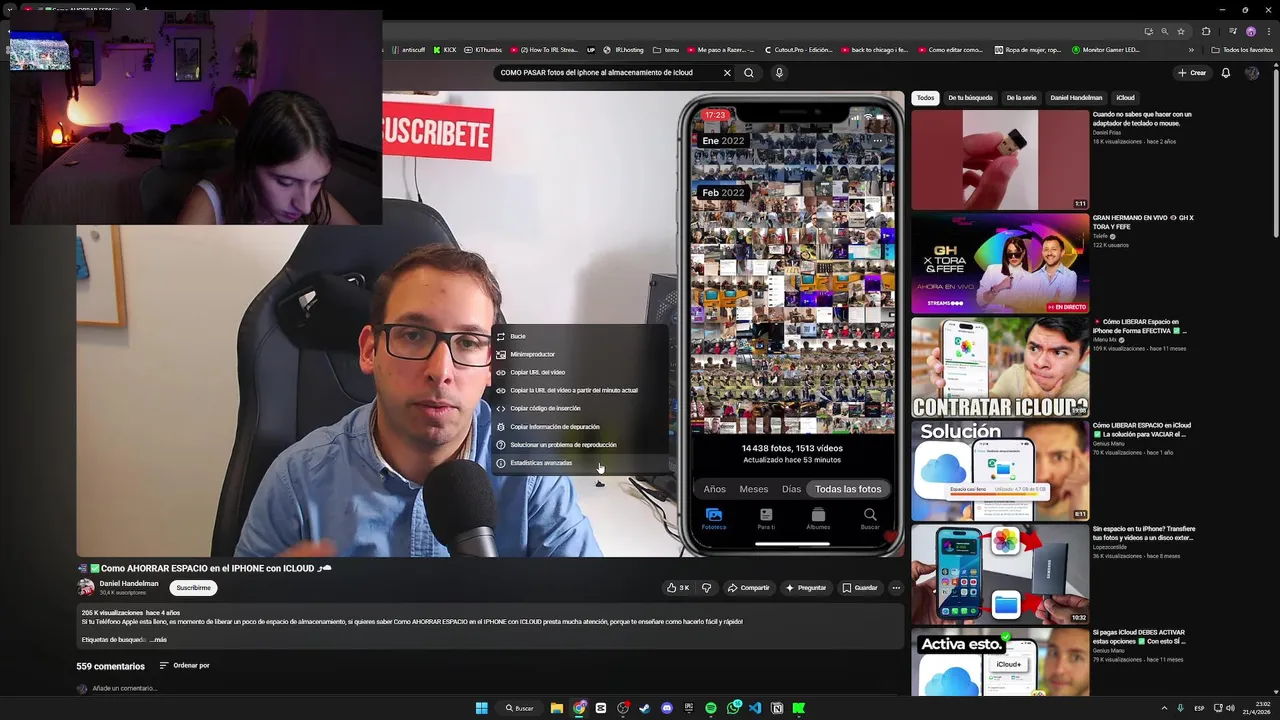Open YouTube notifications bell
Viewport: 1280px width, 720px height.
[x=1226, y=73]
